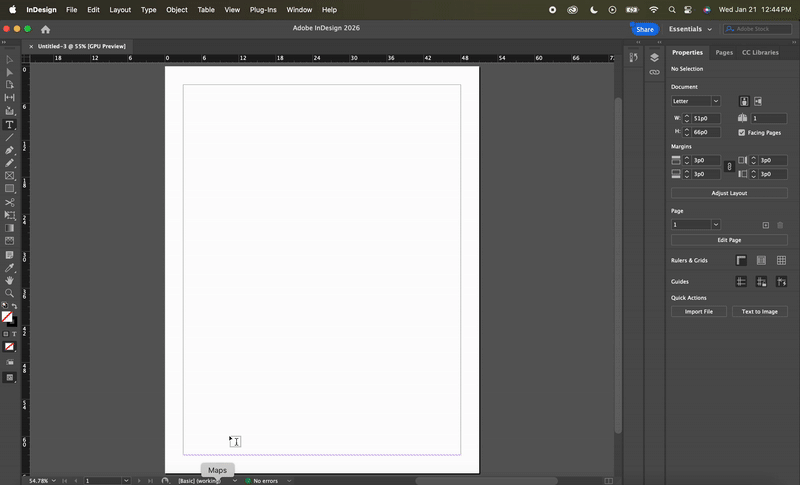800x485 pixels.
Task: Open the [Basic] (working) profile dropdown
Action: point(235,480)
